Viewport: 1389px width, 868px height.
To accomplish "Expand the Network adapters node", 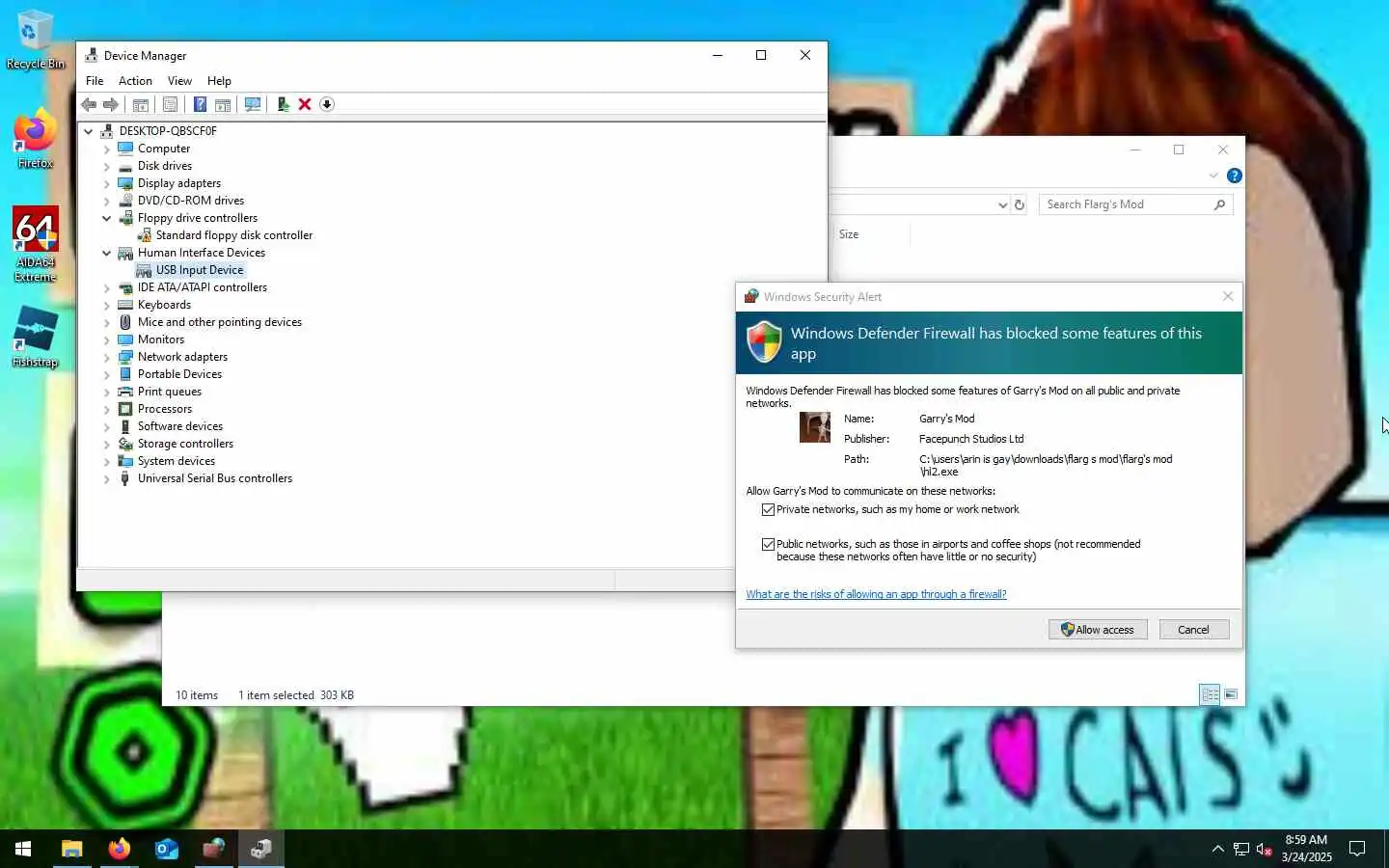I will tap(107, 358).
